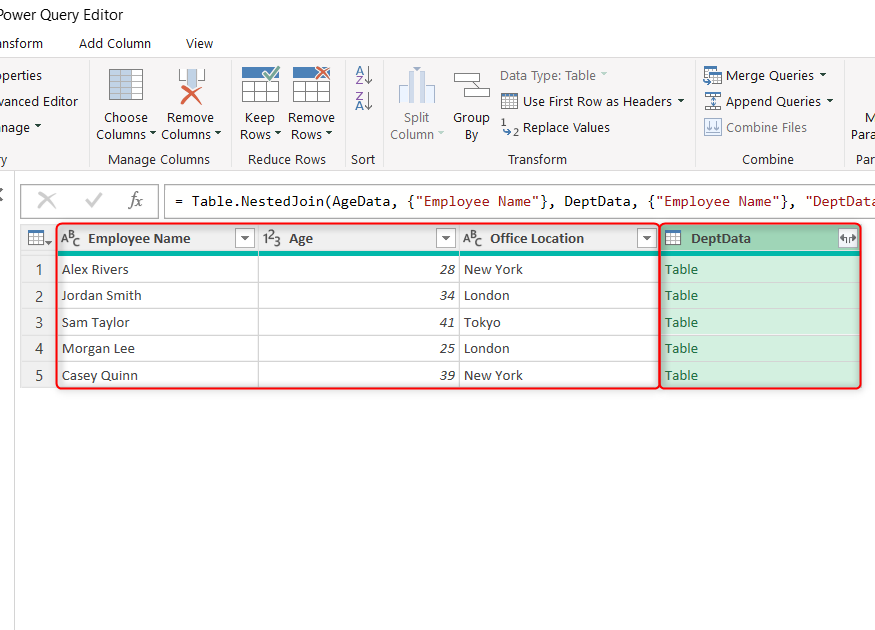Select the Age cell showing 41

click(x=359, y=323)
